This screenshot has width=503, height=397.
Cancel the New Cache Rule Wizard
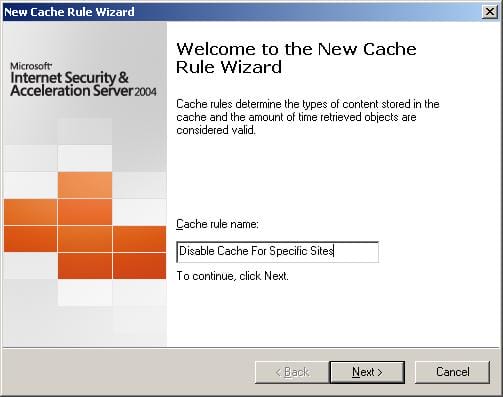(x=452, y=372)
